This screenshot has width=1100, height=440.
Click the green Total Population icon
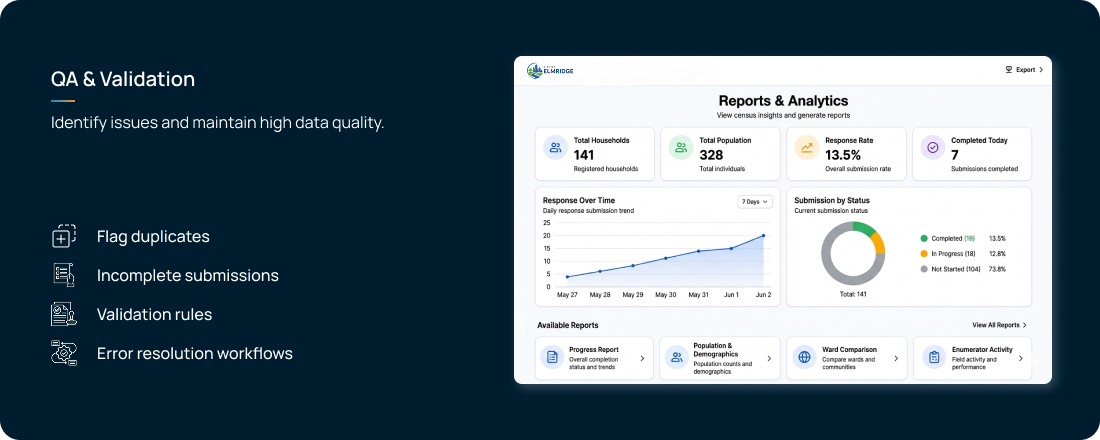(680, 148)
